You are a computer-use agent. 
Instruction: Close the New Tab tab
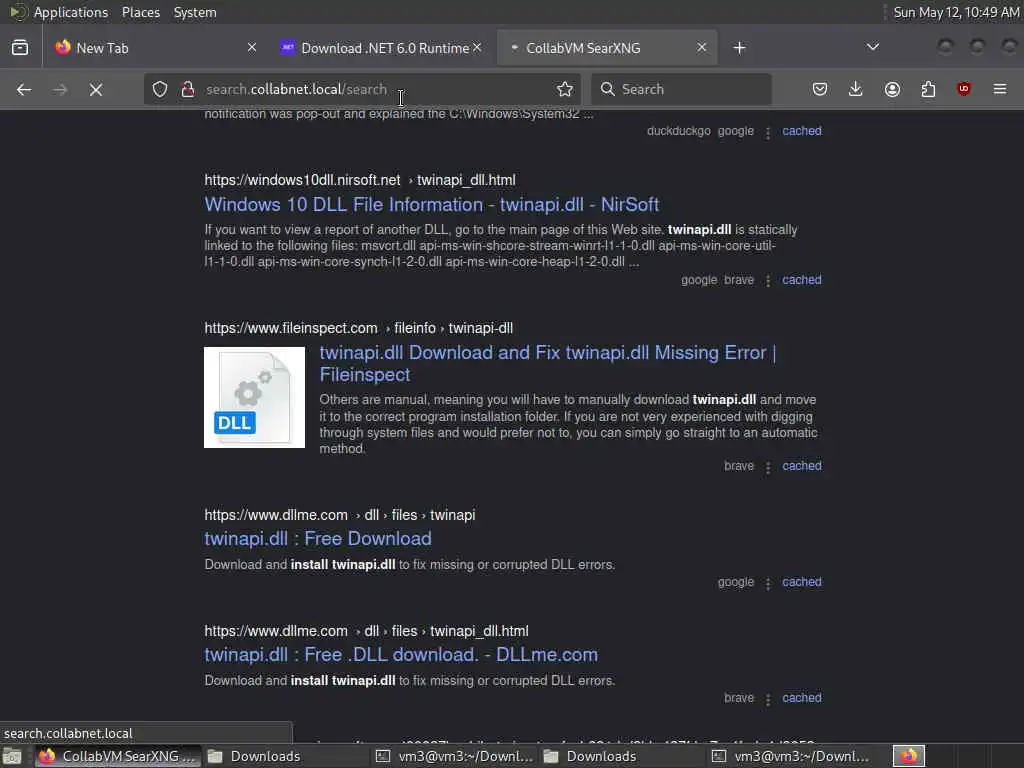pyautogui.click(x=252, y=48)
